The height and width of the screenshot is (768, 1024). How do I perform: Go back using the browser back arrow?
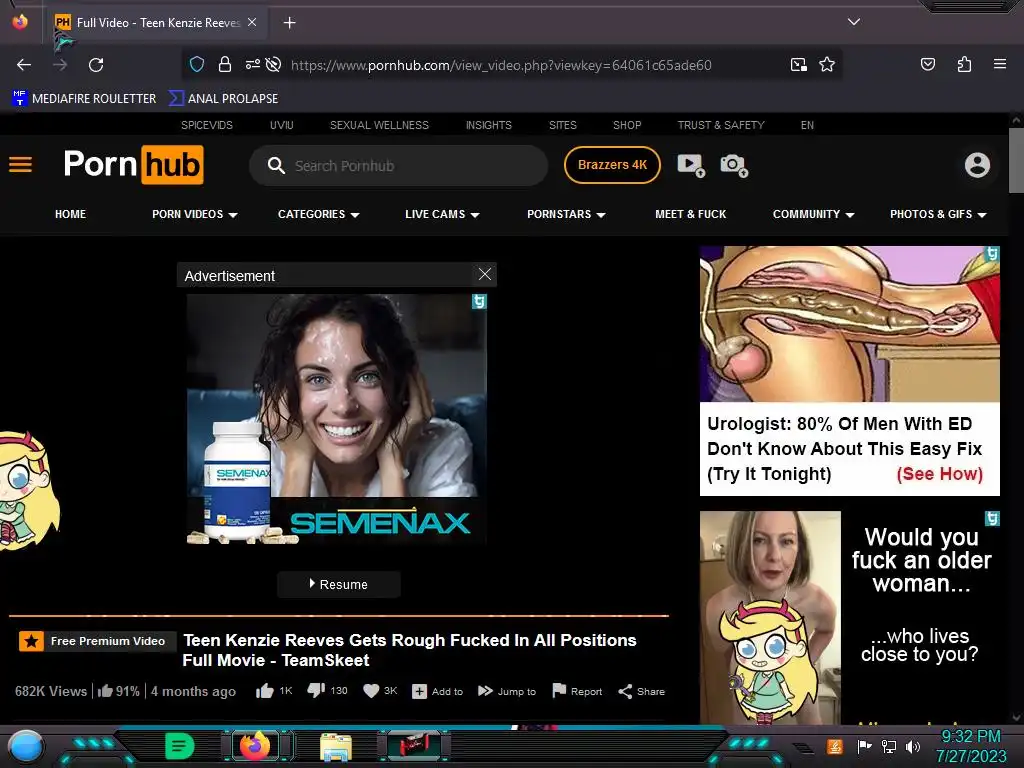click(x=24, y=65)
